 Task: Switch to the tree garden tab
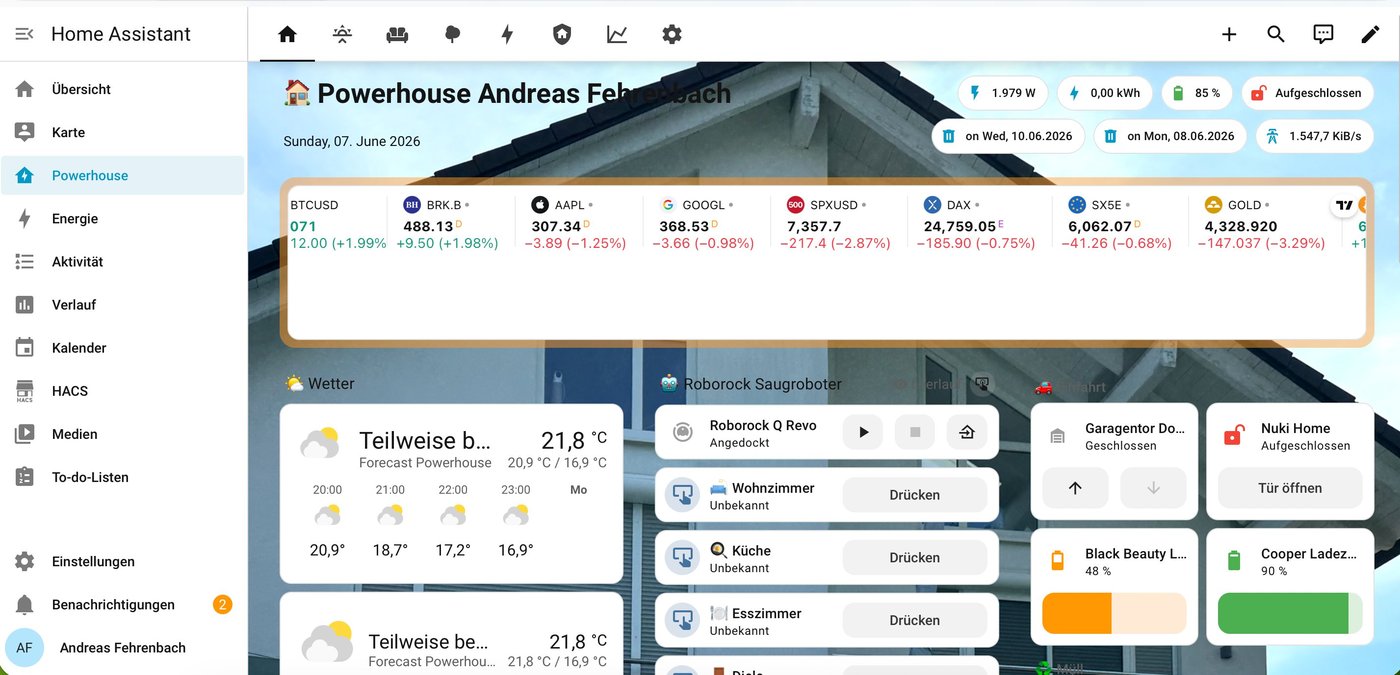(452, 34)
